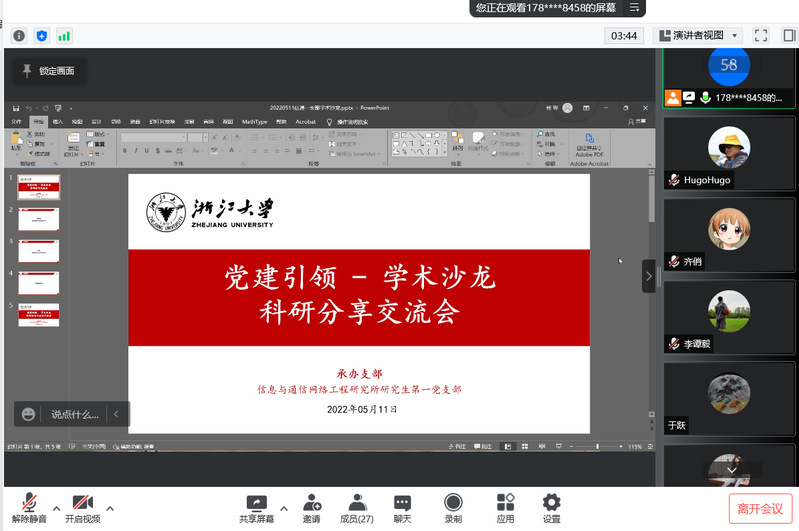799x531 pixels.
Task: Select 李谭毅 participant tile
Action: click(x=729, y=317)
